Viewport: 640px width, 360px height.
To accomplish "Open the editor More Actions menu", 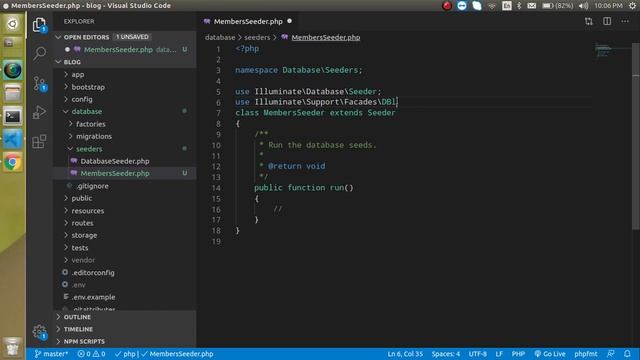I will [625, 21].
